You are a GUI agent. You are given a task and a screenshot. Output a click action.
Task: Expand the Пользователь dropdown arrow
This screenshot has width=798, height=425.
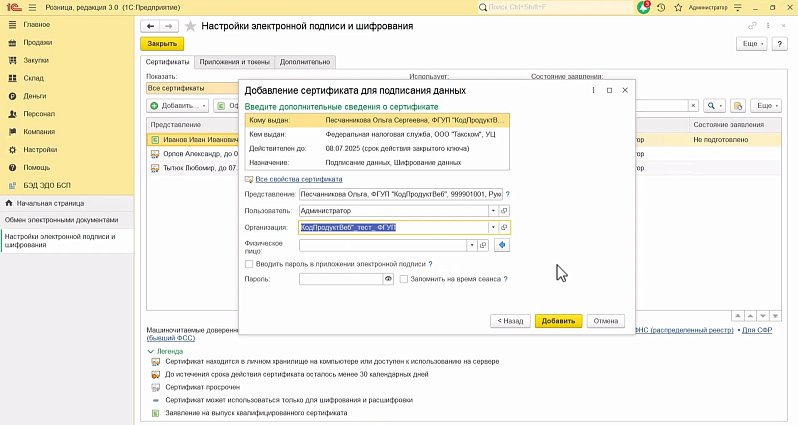click(x=493, y=211)
